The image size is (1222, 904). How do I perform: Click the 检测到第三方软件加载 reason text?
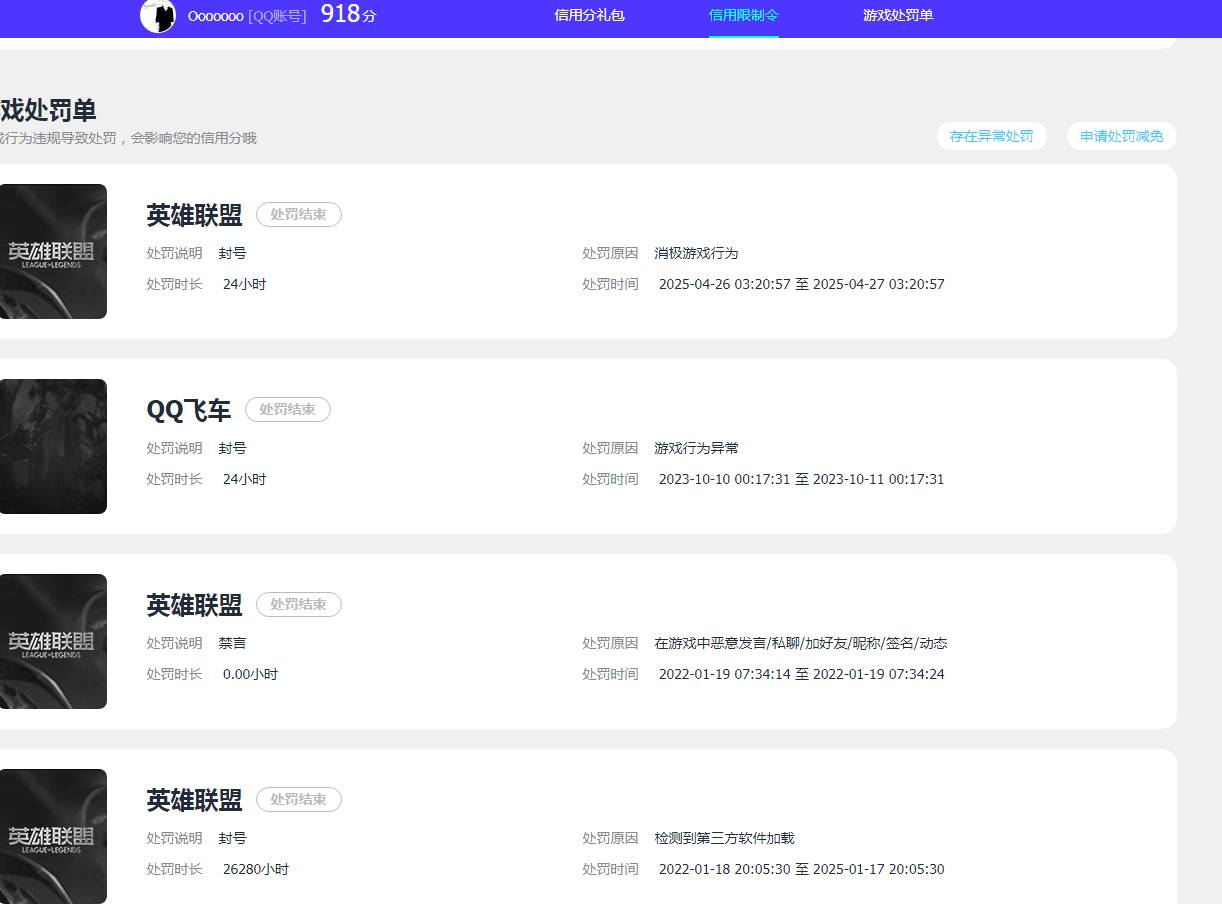pos(724,838)
